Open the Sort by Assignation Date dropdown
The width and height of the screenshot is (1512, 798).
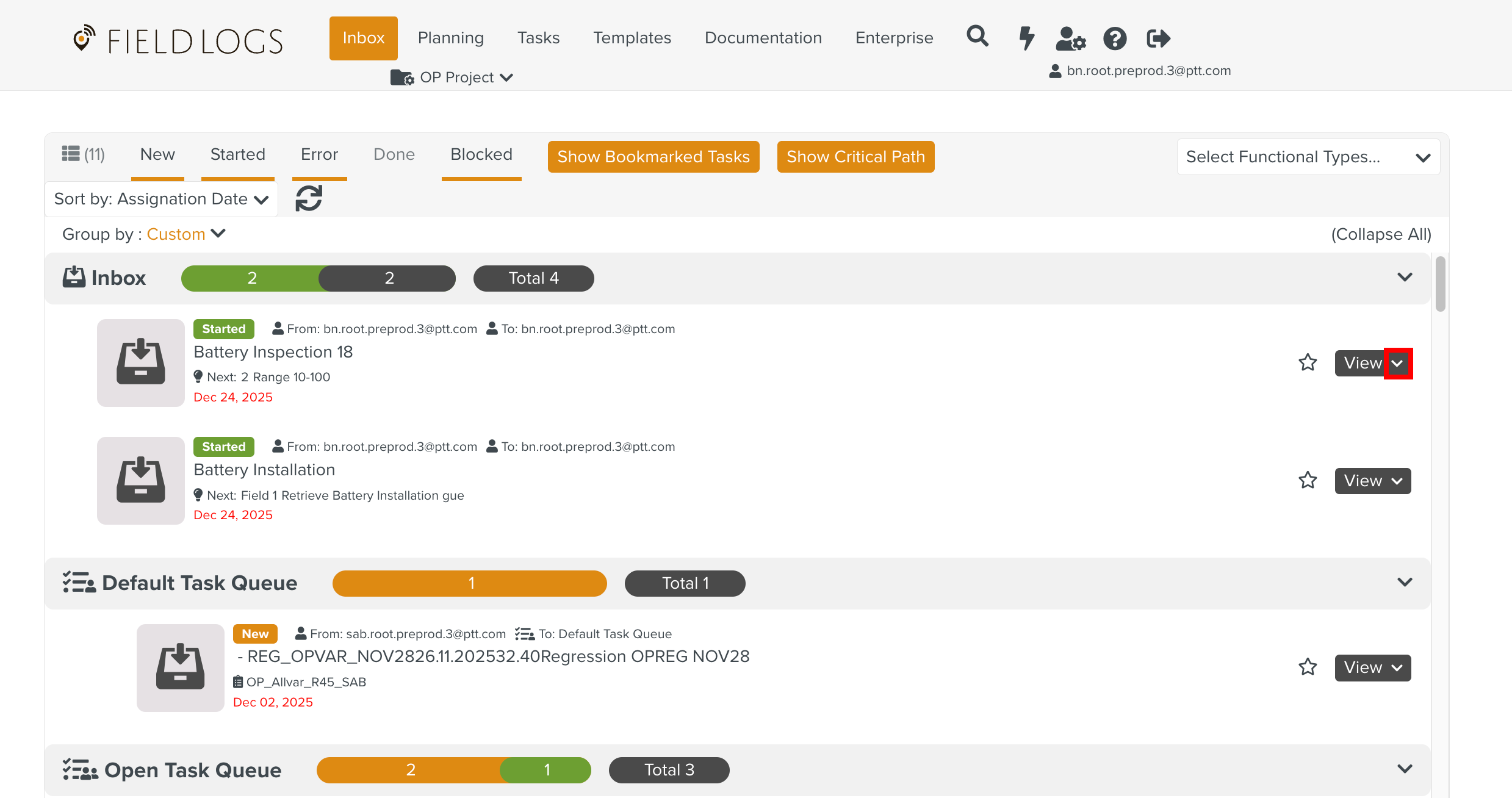(161, 199)
